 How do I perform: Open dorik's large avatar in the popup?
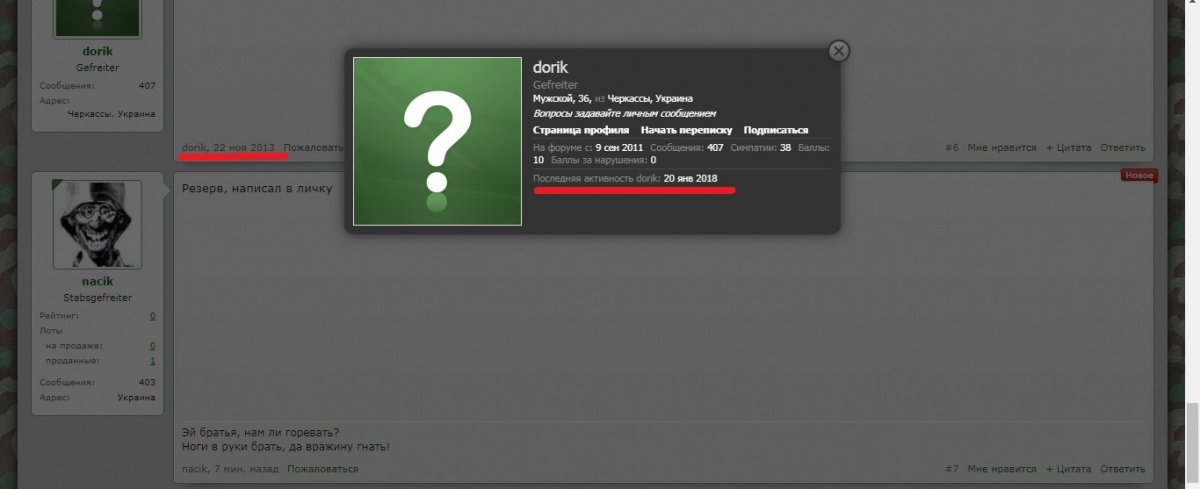(438, 141)
